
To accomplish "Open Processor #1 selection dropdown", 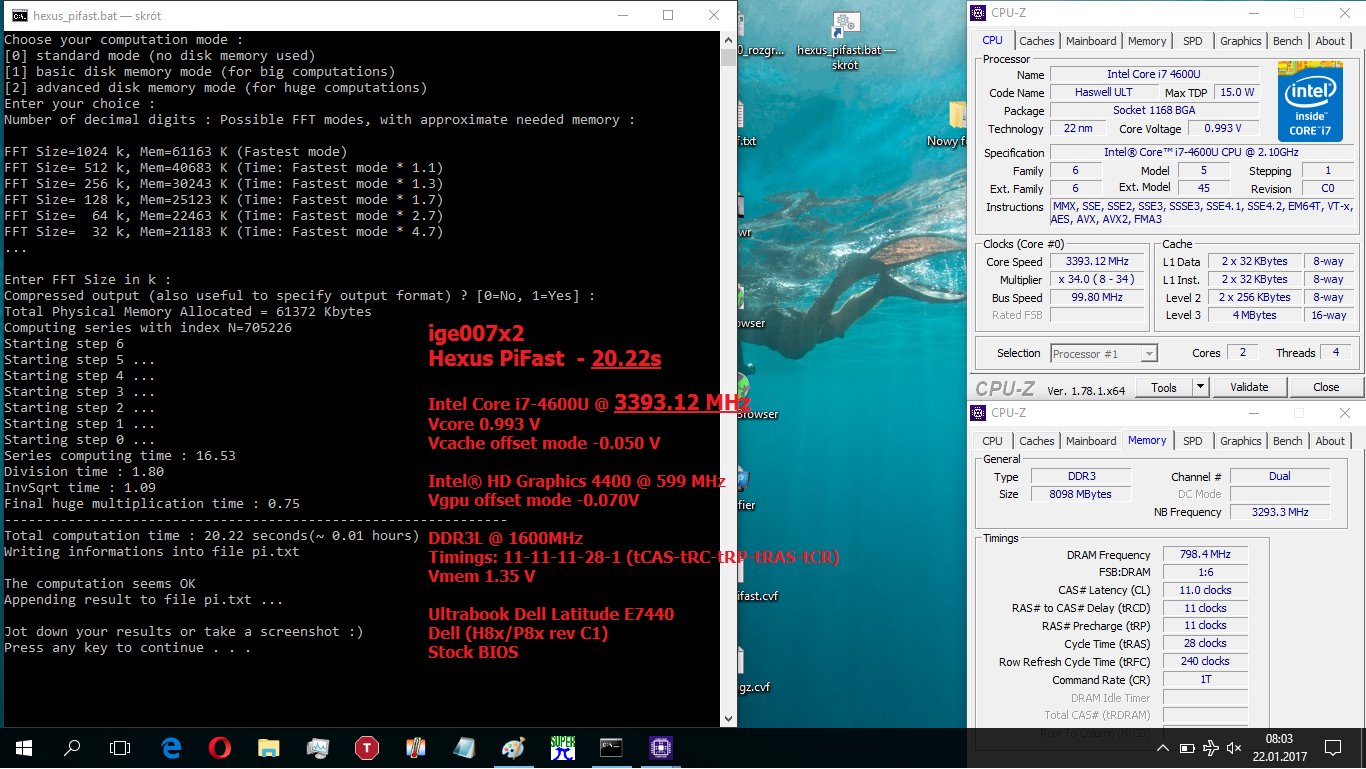I will [1103, 353].
